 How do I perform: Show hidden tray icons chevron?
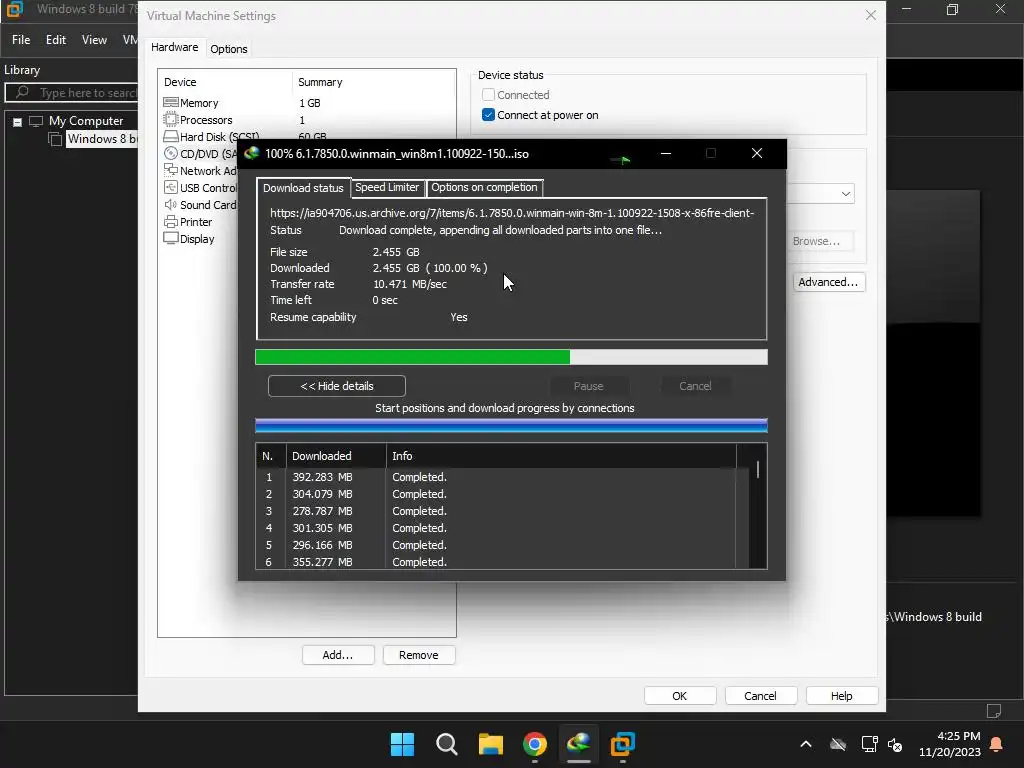click(x=806, y=744)
